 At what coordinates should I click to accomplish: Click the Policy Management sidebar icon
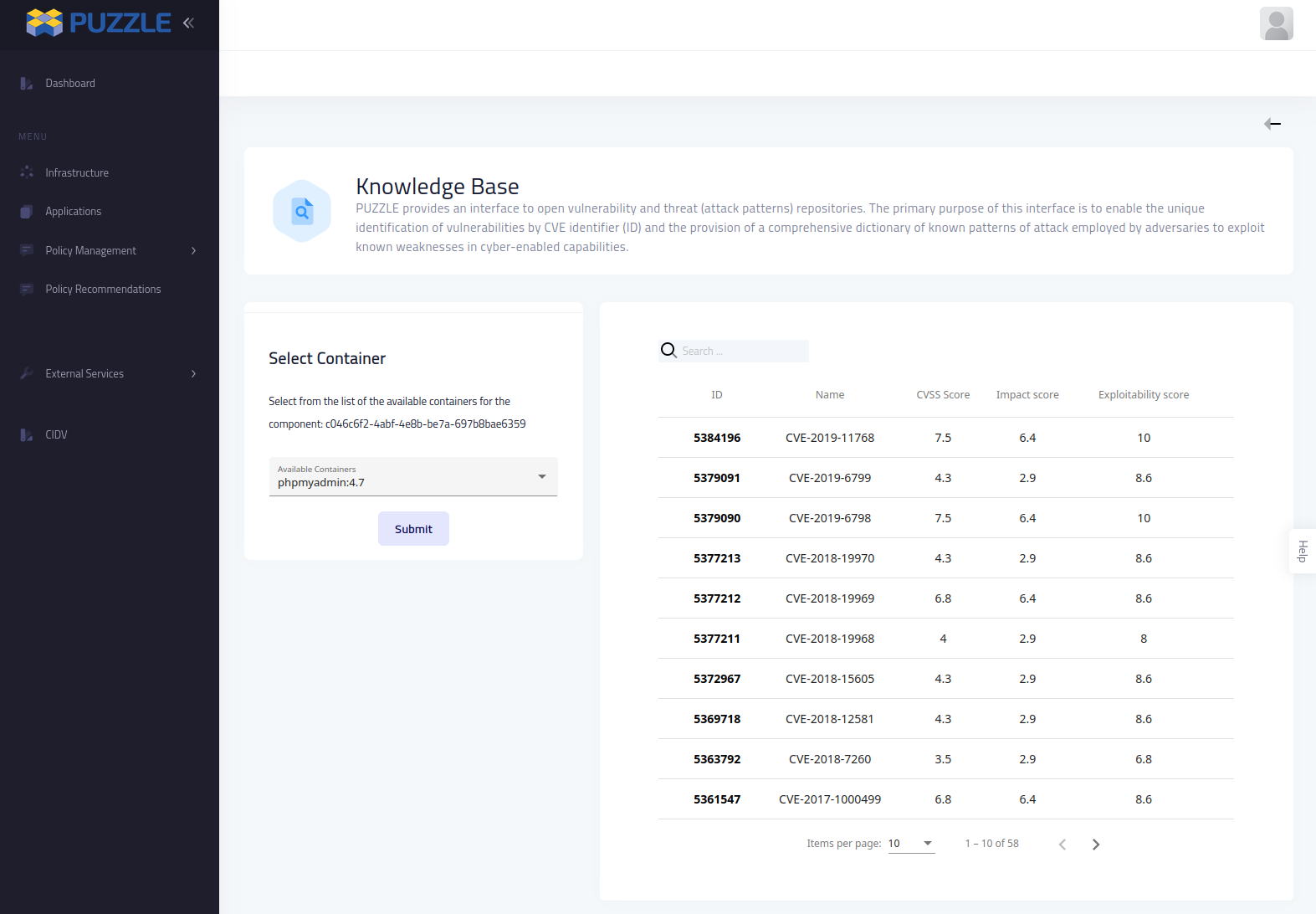point(27,250)
